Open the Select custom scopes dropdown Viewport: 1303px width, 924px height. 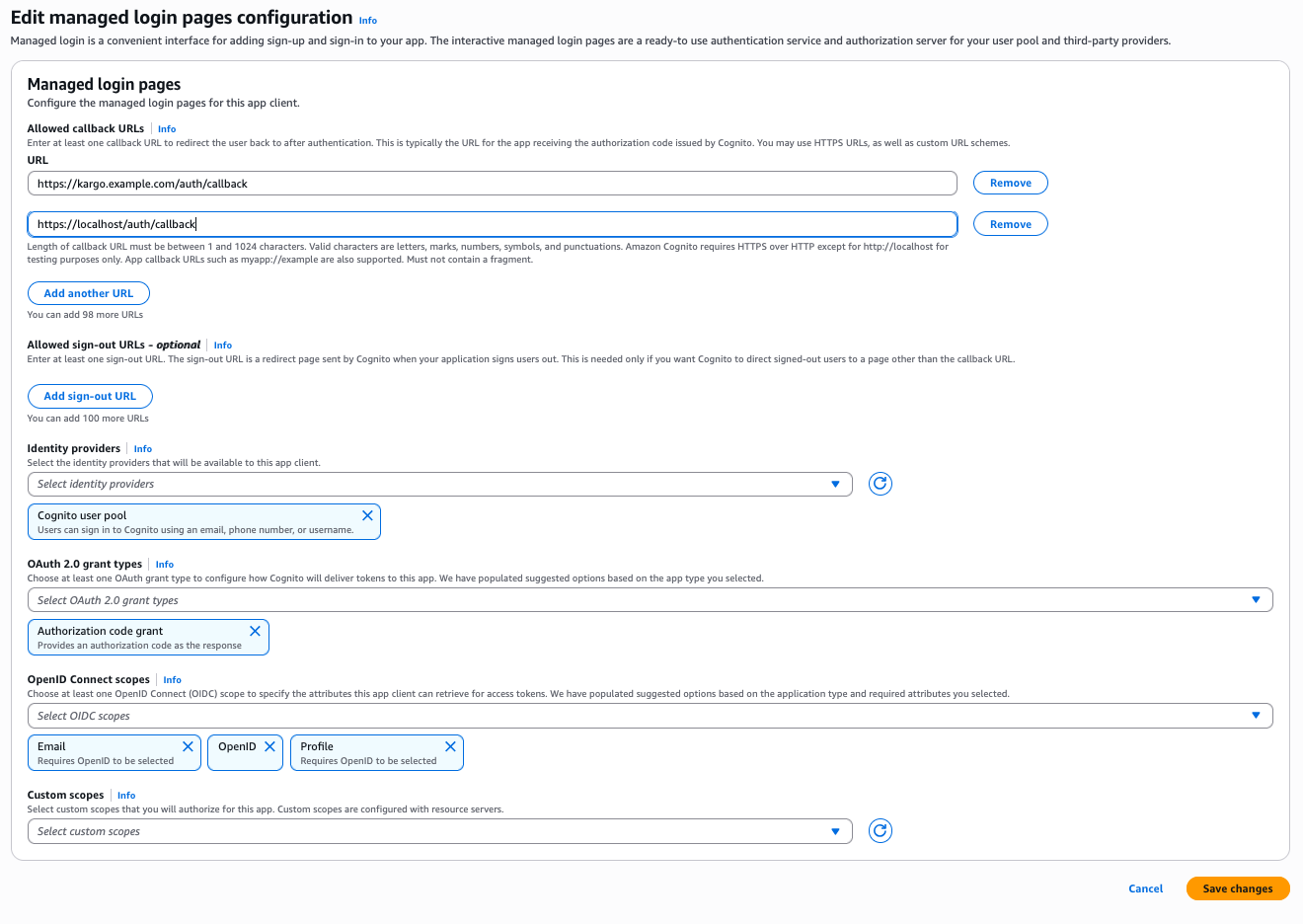click(439, 830)
